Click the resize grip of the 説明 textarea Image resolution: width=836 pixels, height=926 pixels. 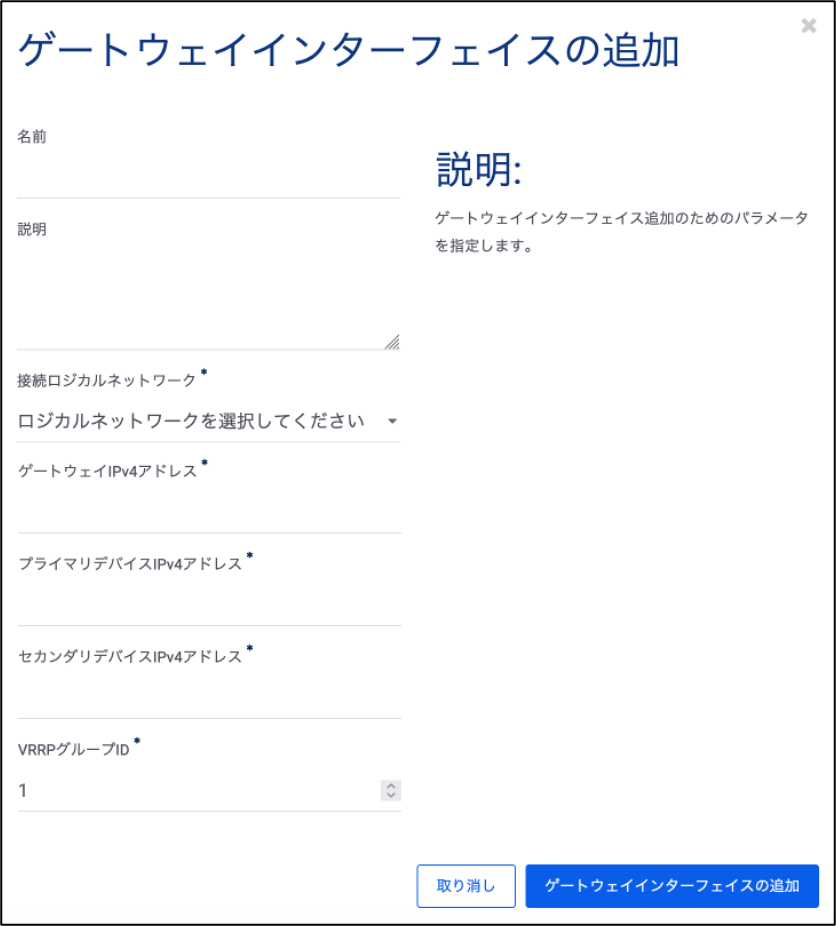click(393, 343)
